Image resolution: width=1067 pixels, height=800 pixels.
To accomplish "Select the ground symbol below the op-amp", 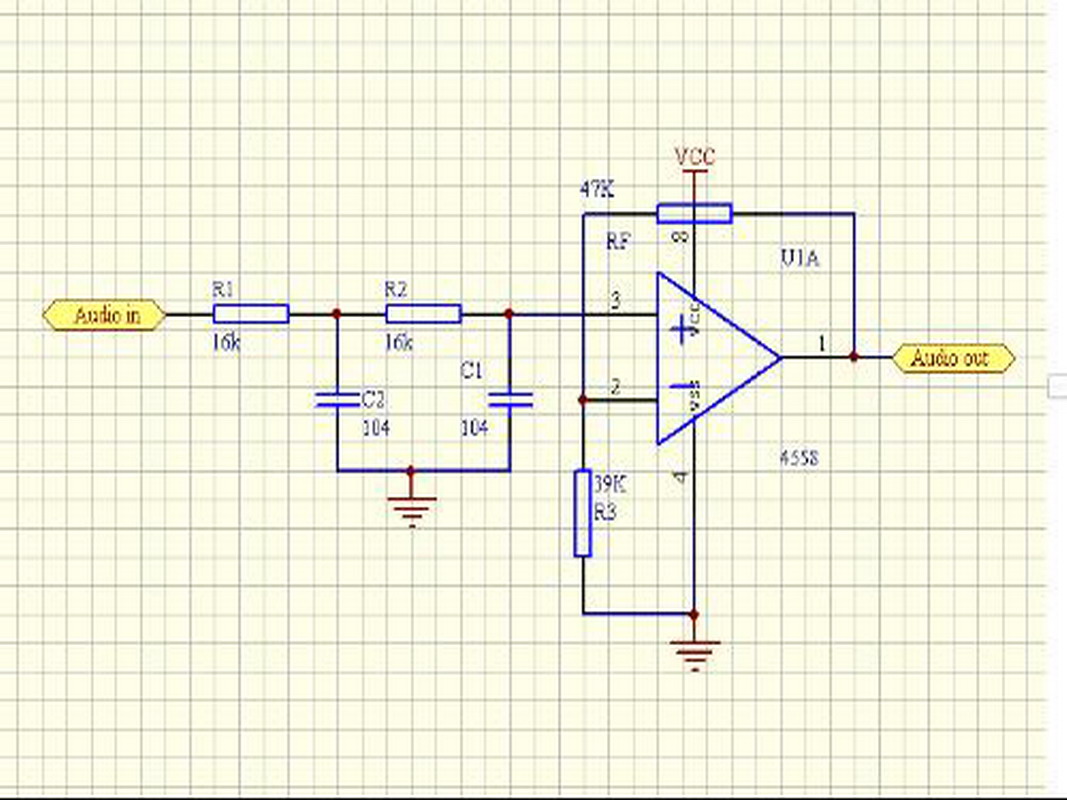I will (x=694, y=654).
